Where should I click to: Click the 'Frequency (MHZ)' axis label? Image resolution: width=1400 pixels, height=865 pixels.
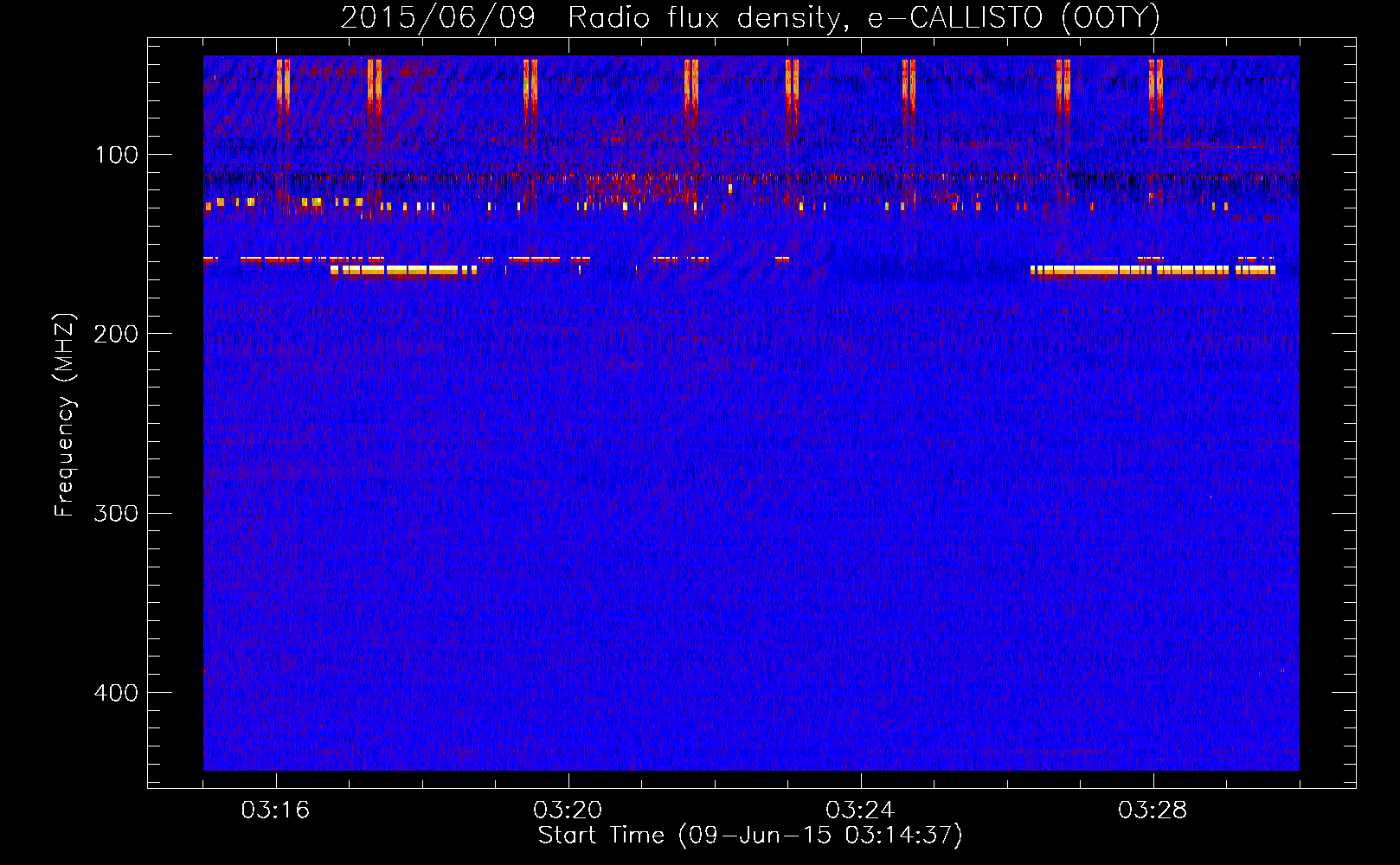tap(65, 415)
